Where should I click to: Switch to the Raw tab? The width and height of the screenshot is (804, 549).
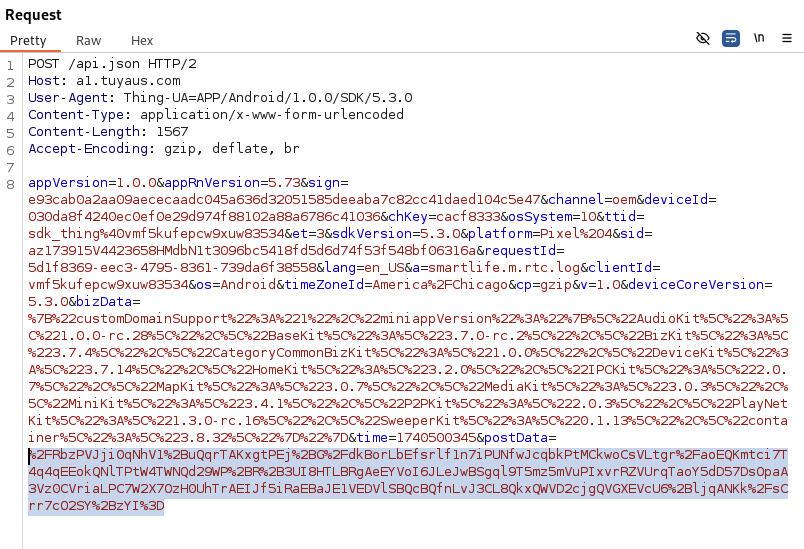point(88,40)
